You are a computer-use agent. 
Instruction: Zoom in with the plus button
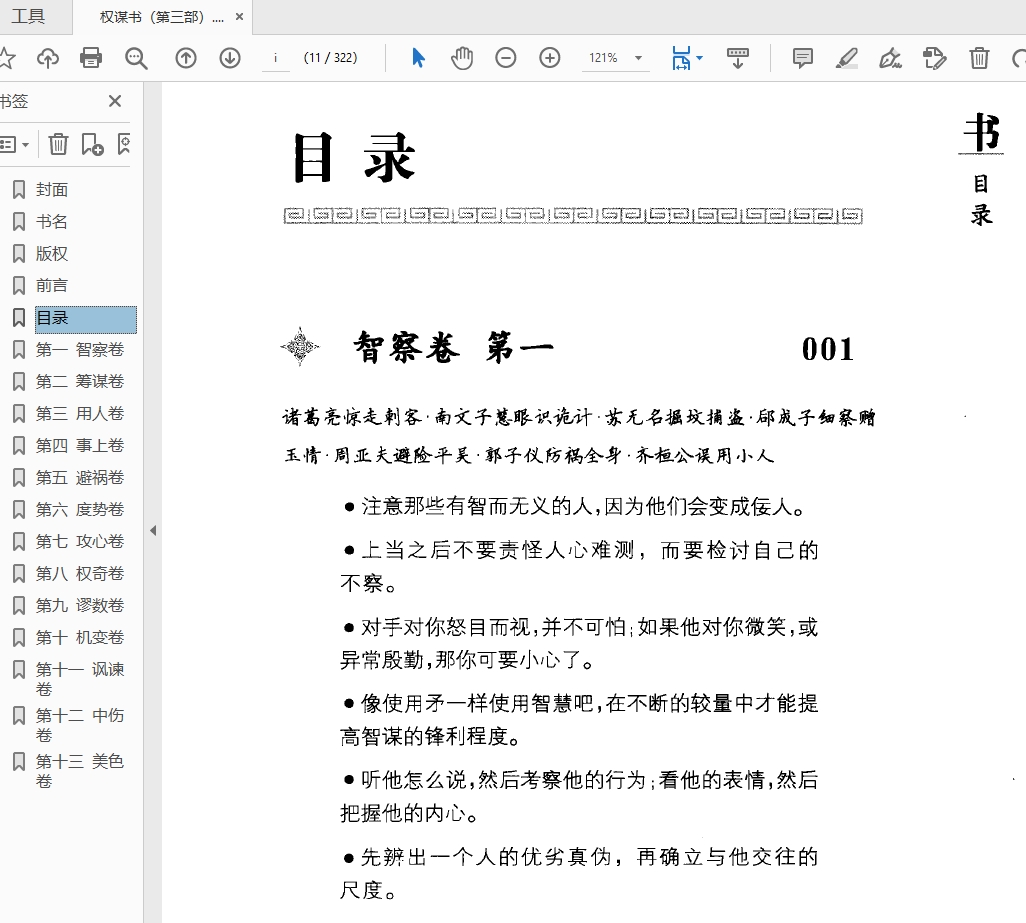click(x=550, y=58)
